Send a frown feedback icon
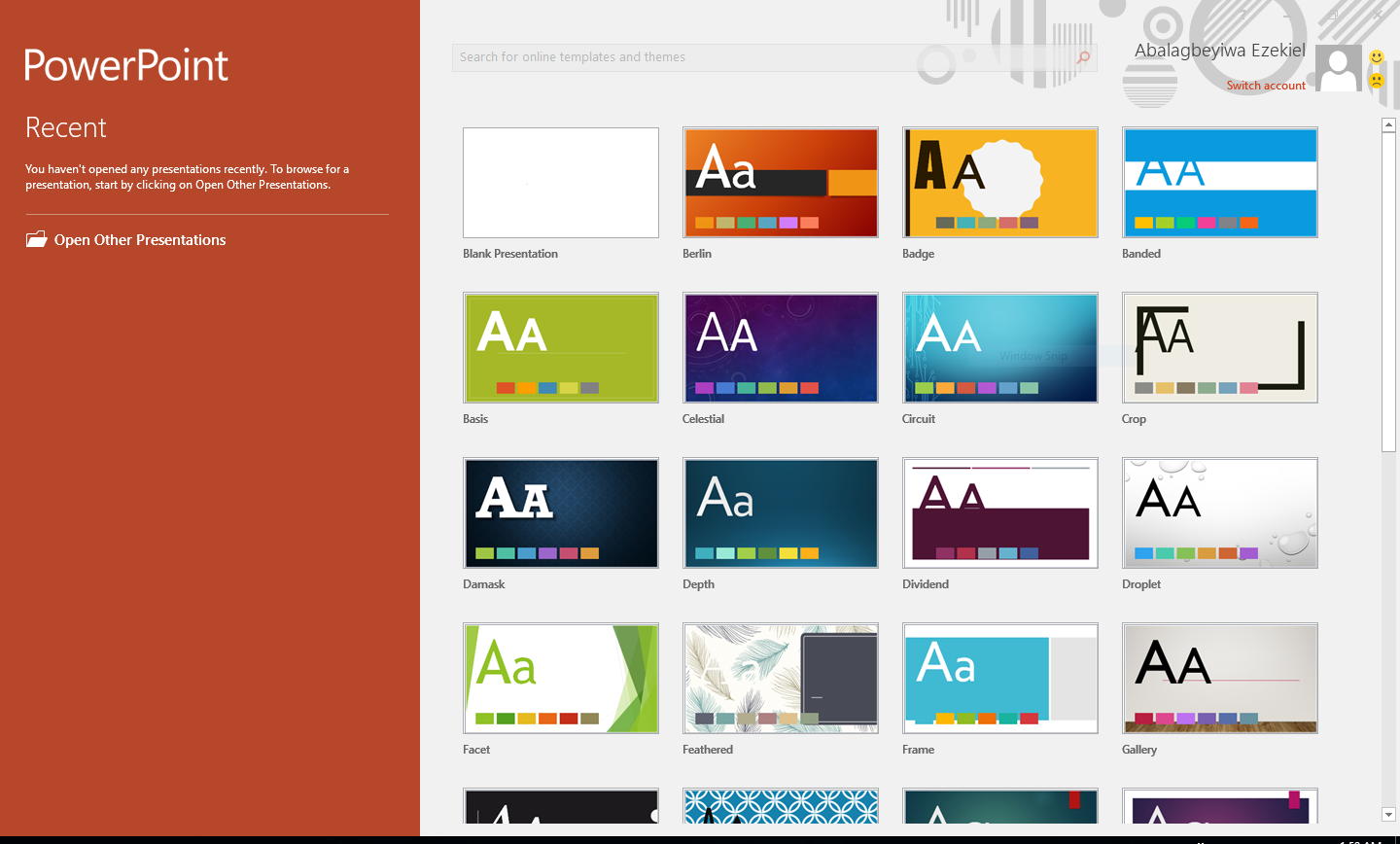 tap(1377, 82)
